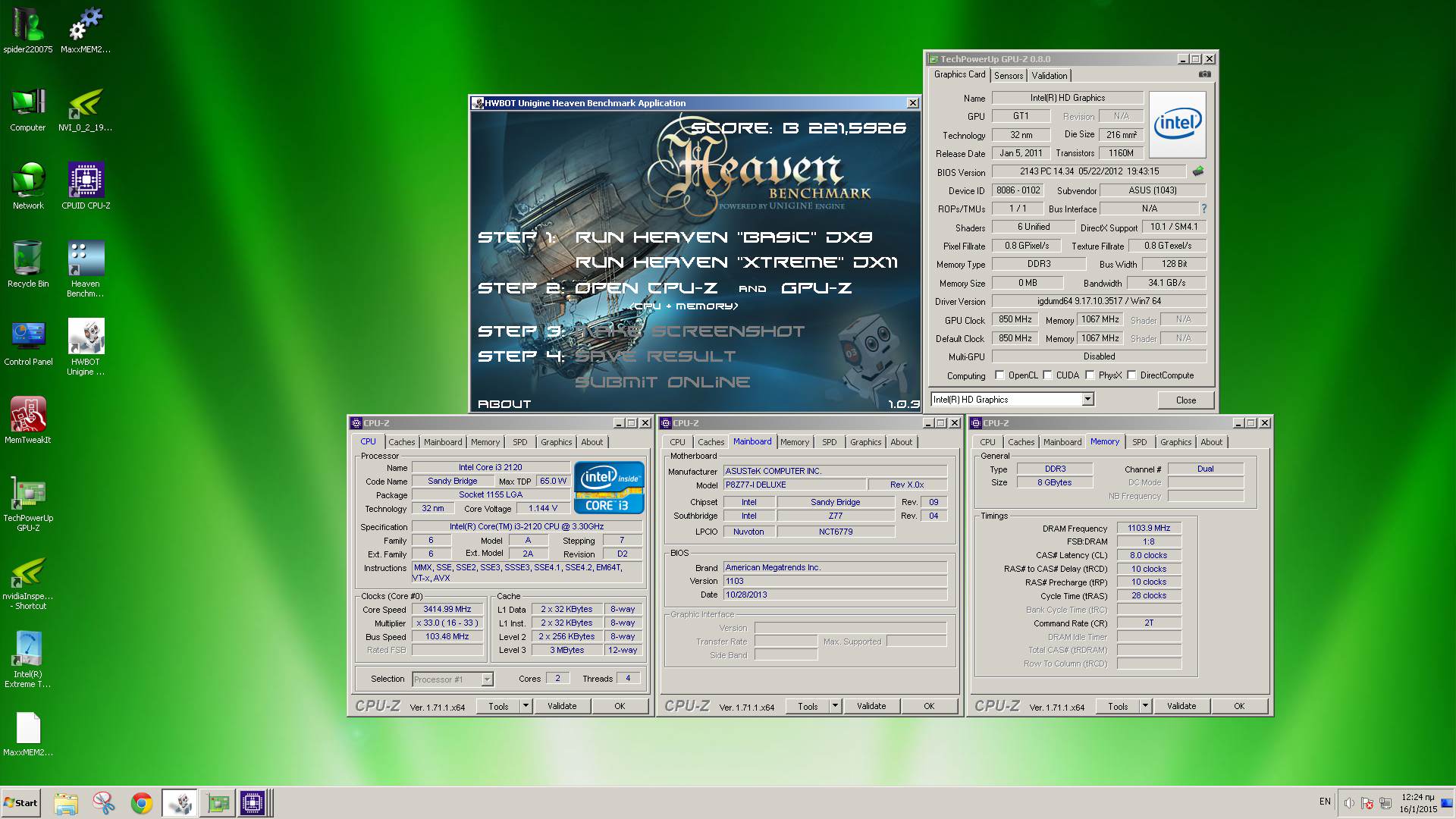The height and width of the screenshot is (819, 1456).
Task: Open About tab in leftmost CPU-Z window
Action: click(592, 442)
